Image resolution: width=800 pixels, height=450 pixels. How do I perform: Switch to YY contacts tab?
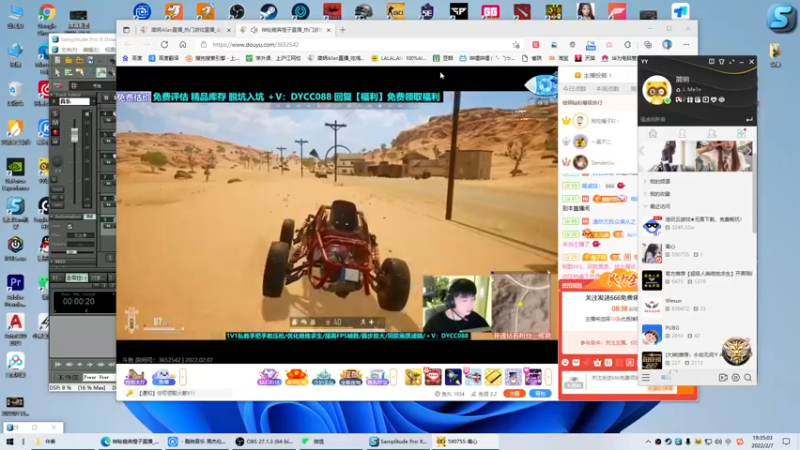pyautogui.click(x=682, y=134)
